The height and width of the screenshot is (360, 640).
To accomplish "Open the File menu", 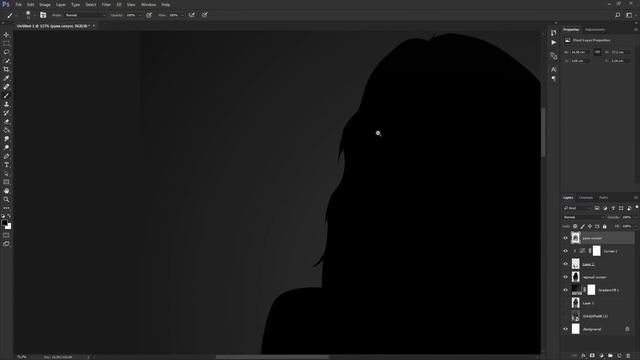I will (18, 4).
